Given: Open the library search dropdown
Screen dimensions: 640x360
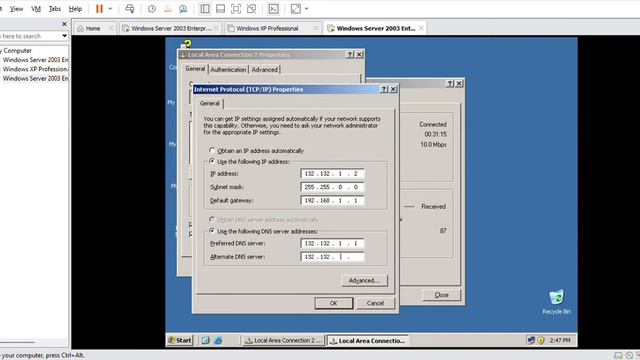Looking at the screenshot, I should pos(64,36).
